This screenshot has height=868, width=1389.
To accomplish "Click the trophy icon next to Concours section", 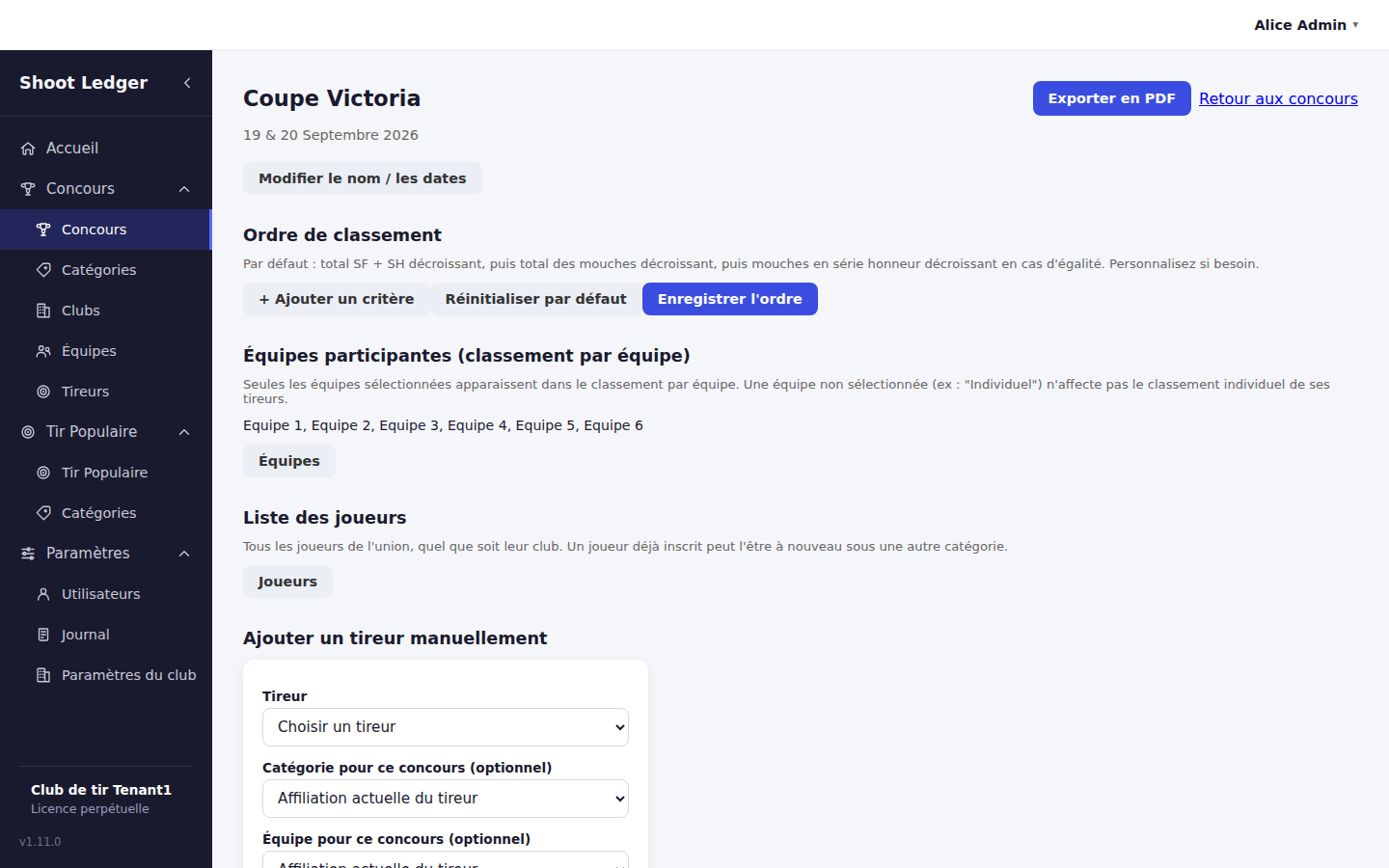I will [x=28, y=189].
